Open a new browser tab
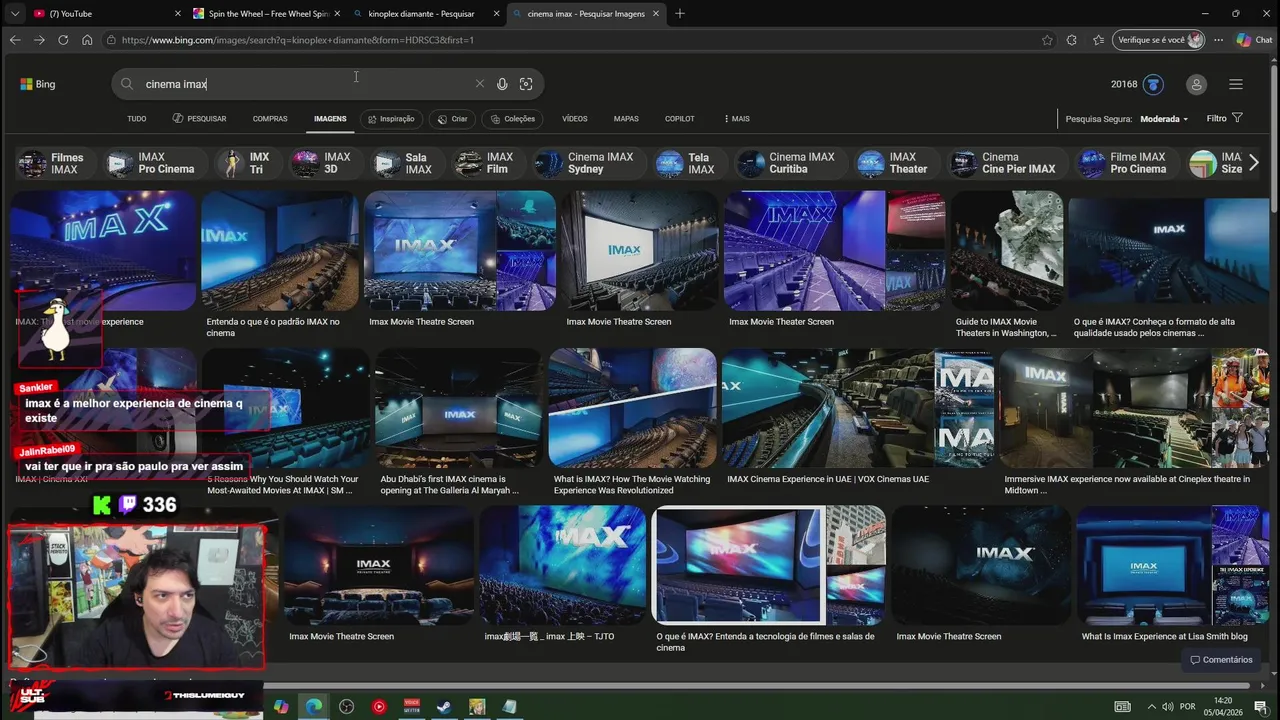1280x720 pixels. [680, 14]
